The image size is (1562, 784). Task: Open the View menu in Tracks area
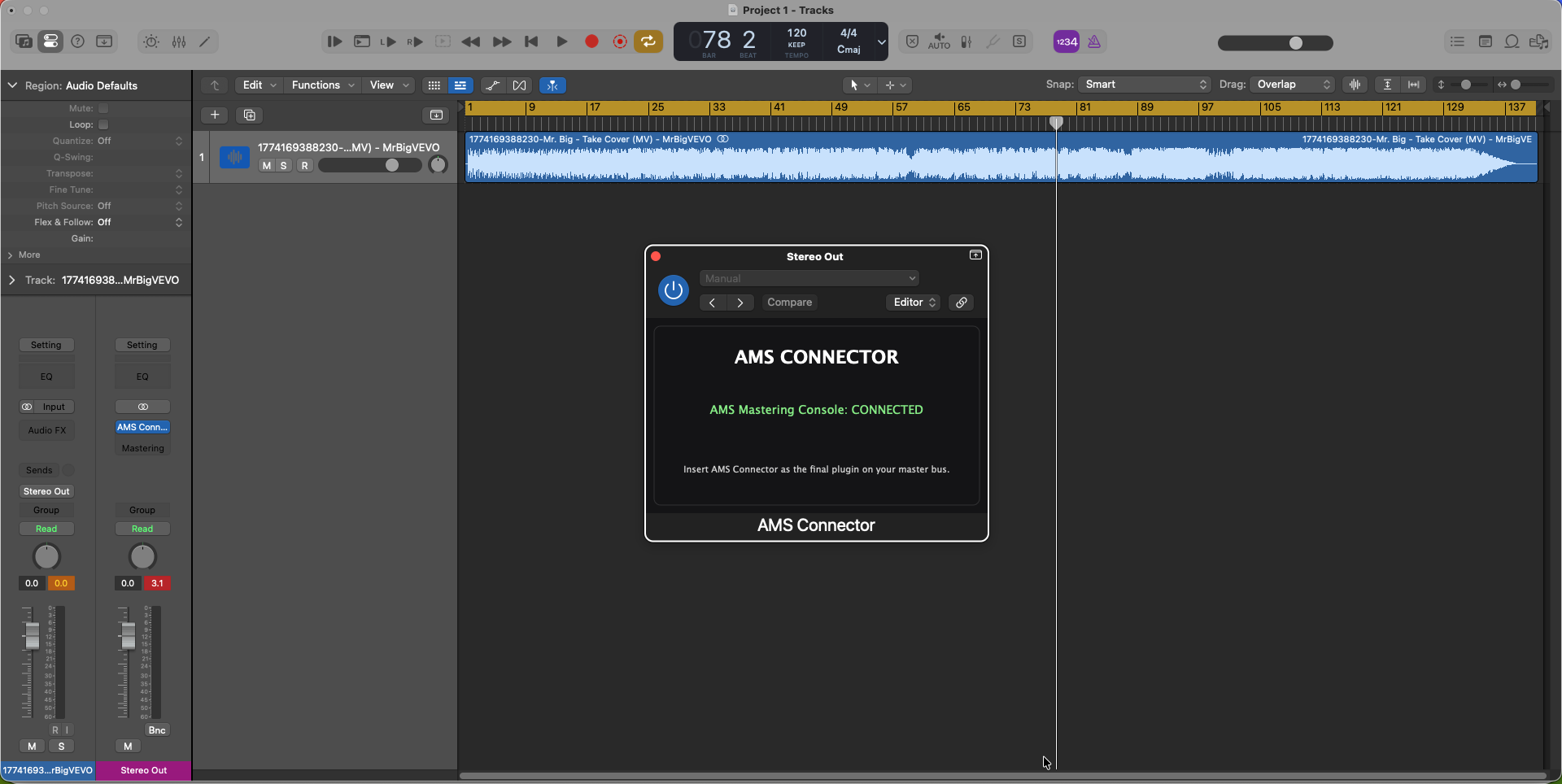389,85
